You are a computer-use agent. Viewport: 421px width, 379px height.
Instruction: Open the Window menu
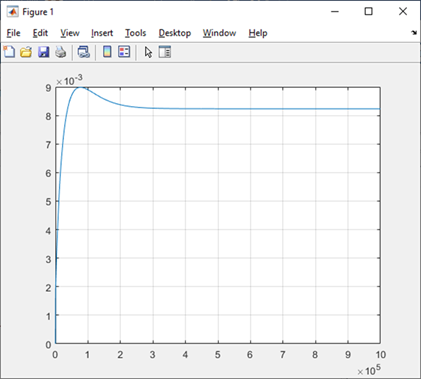[x=219, y=33]
